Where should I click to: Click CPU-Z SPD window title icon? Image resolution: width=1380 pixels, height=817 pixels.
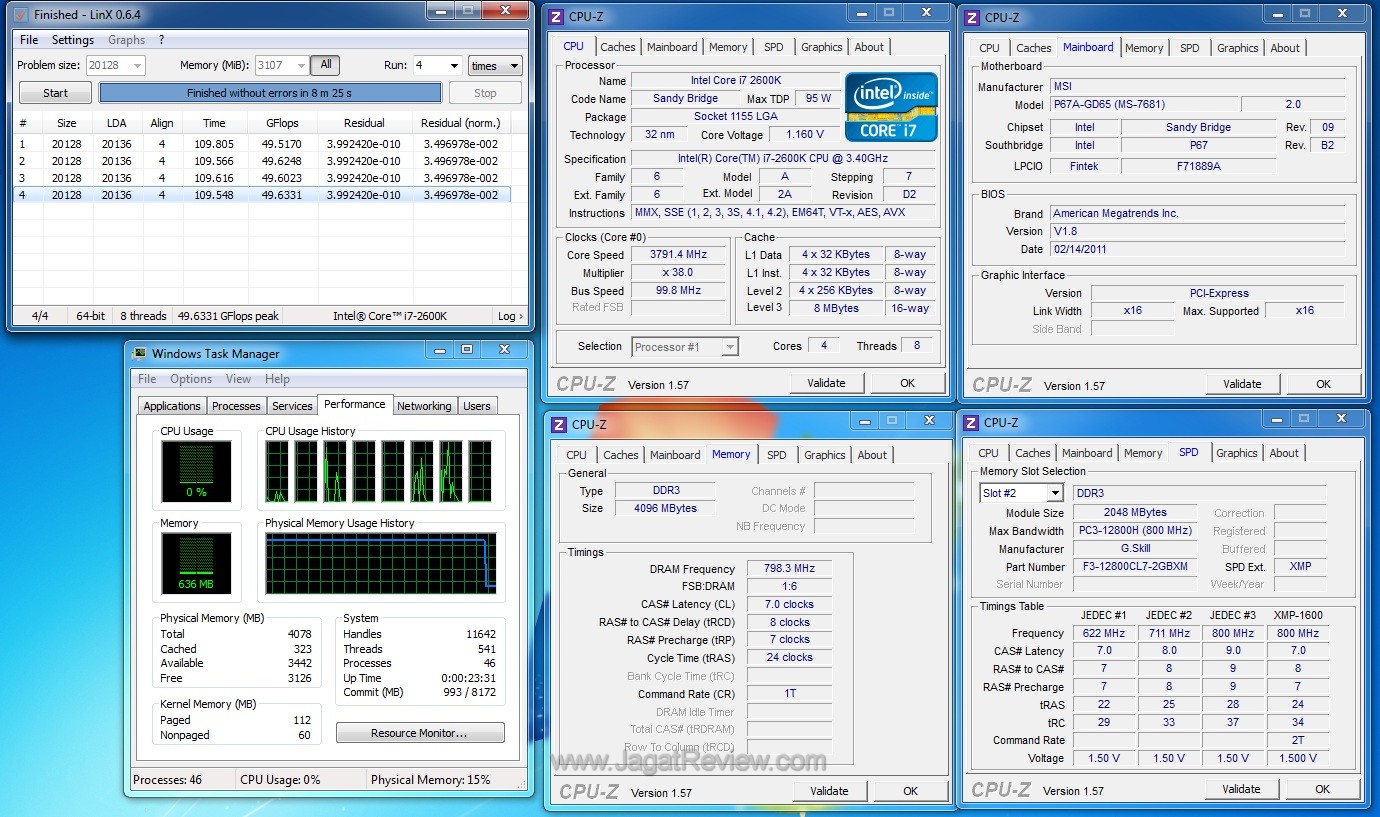(x=971, y=423)
